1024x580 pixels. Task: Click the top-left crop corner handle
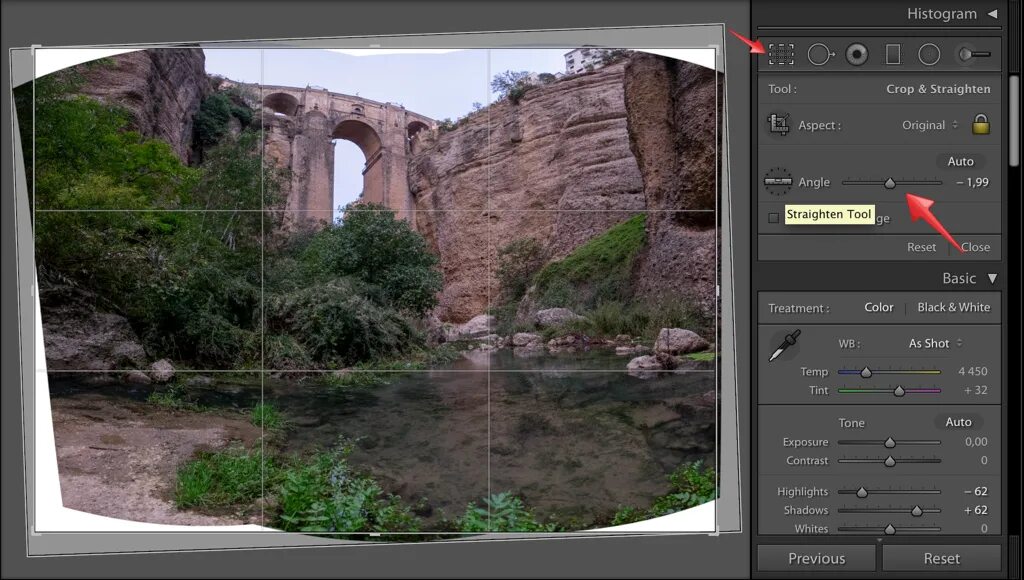tap(35, 49)
